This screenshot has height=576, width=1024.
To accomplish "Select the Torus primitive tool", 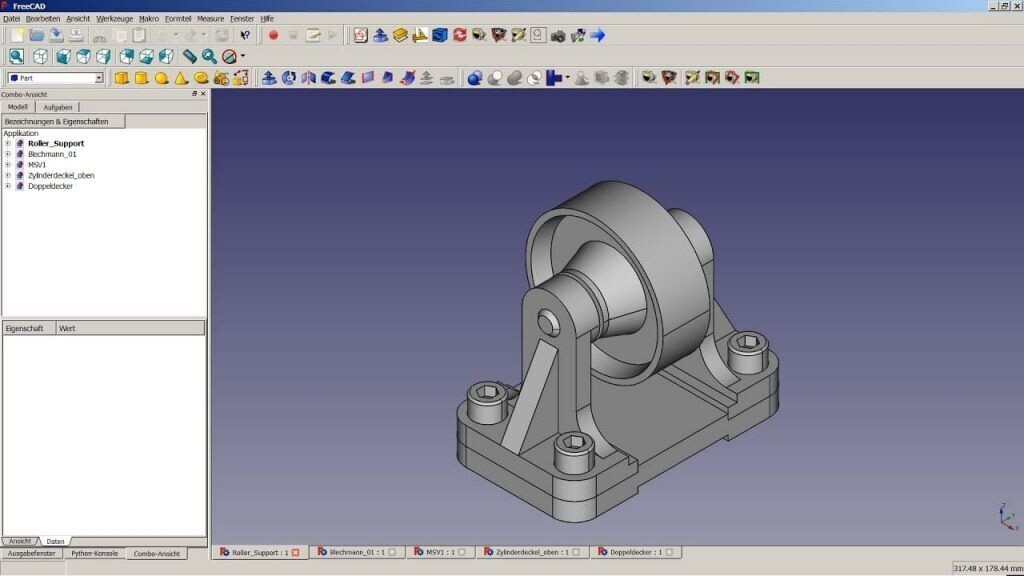I will 200,77.
